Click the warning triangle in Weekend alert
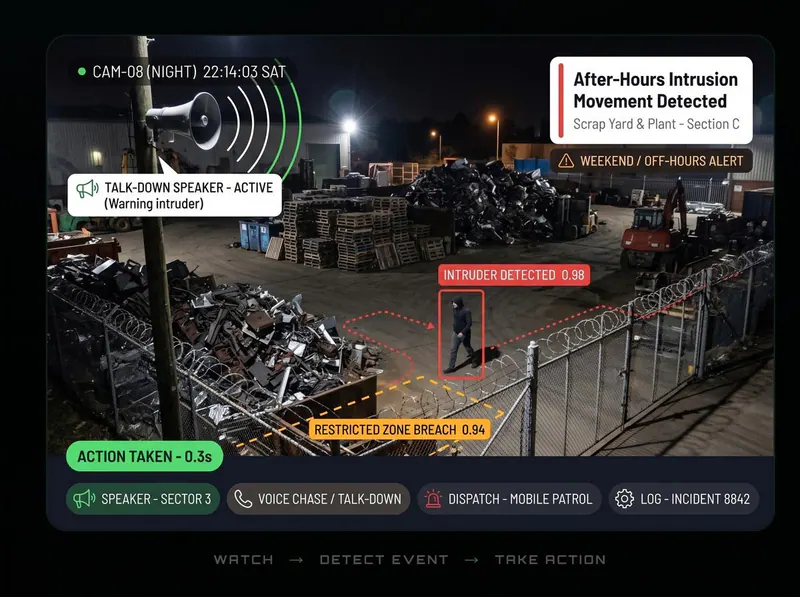Image resolution: width=800 pixels, height=597 pixels. point(566,161)
